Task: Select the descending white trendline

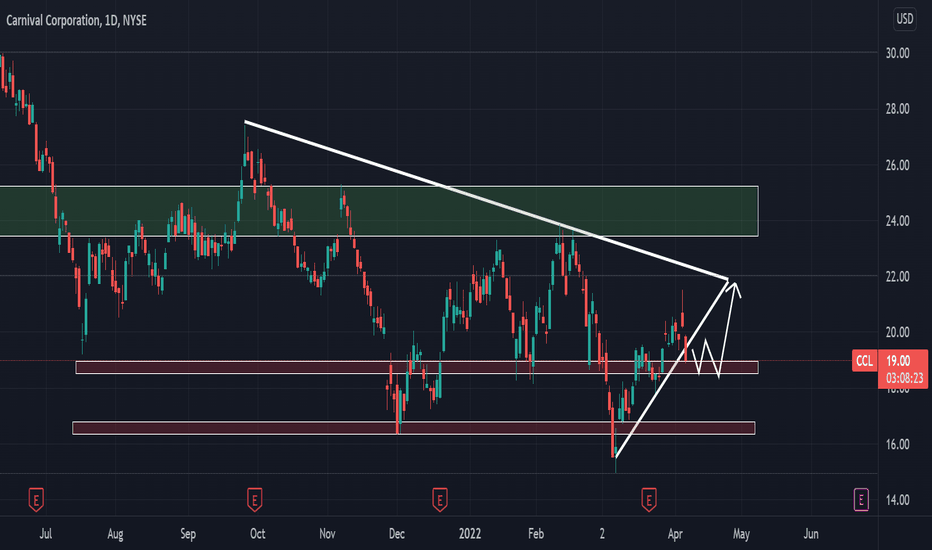Action: point(486,200)
